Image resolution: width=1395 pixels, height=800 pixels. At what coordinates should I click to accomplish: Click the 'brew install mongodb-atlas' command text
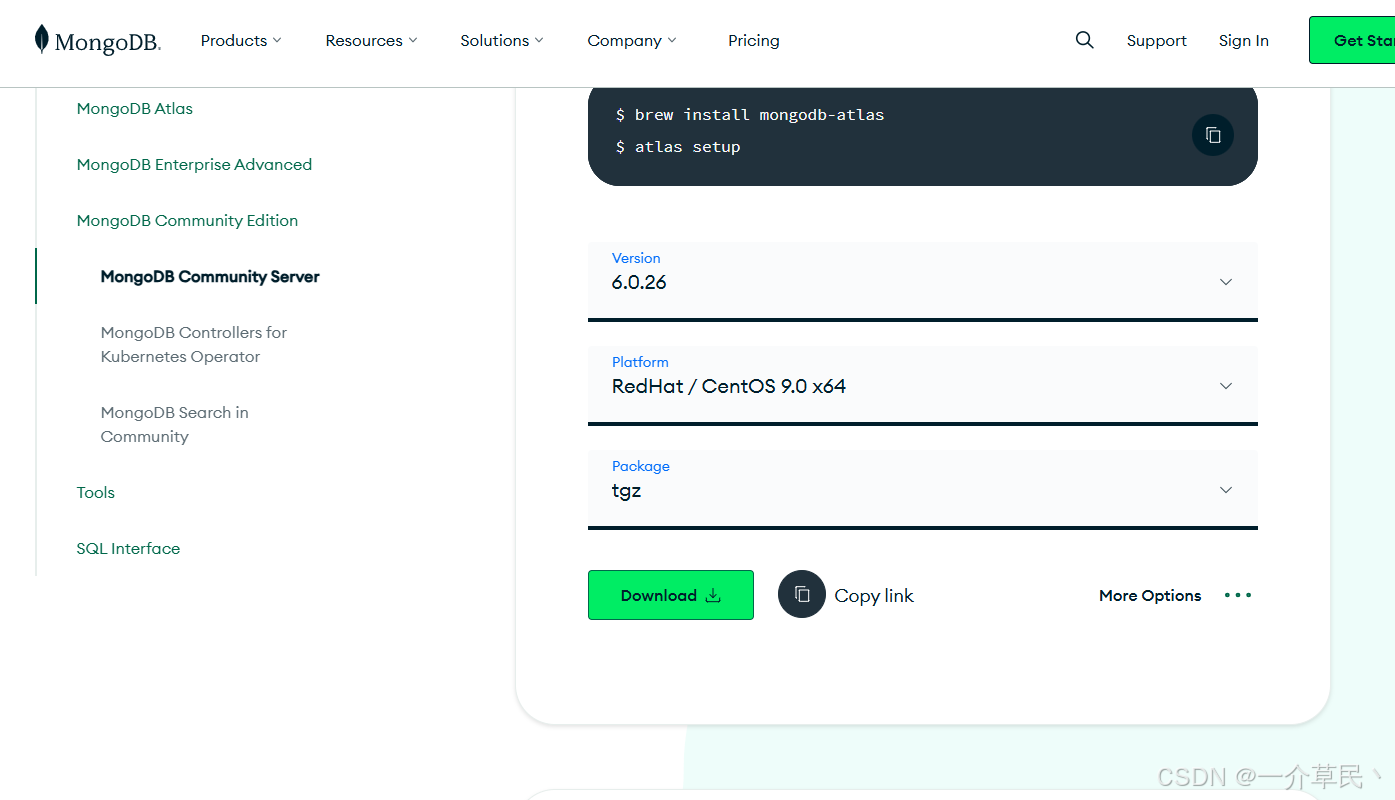[759, 114]
